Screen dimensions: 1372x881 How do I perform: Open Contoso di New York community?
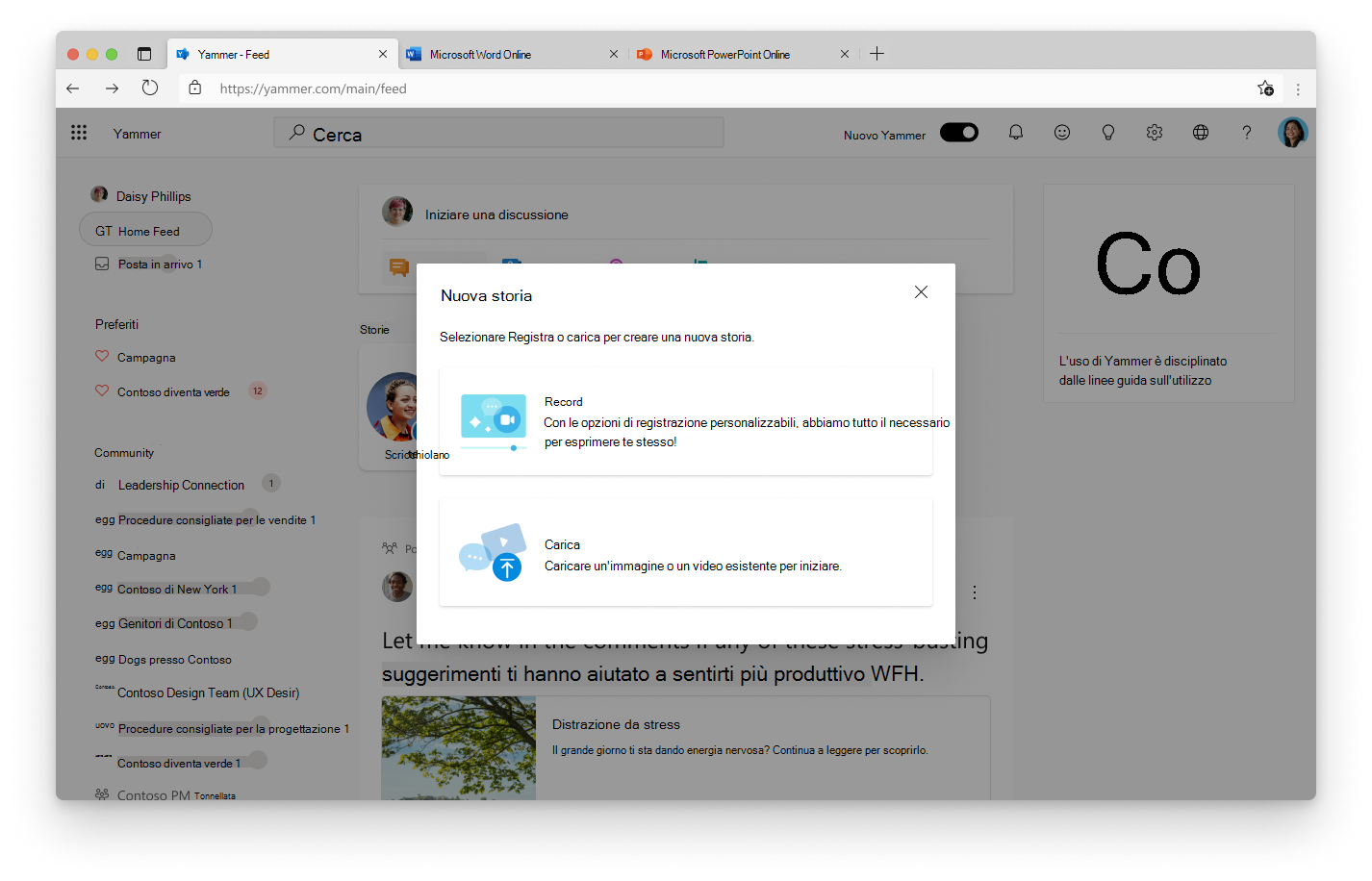176,590
